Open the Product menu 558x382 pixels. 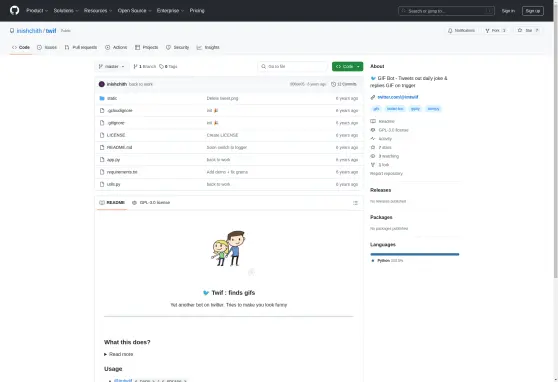point(37,11)
